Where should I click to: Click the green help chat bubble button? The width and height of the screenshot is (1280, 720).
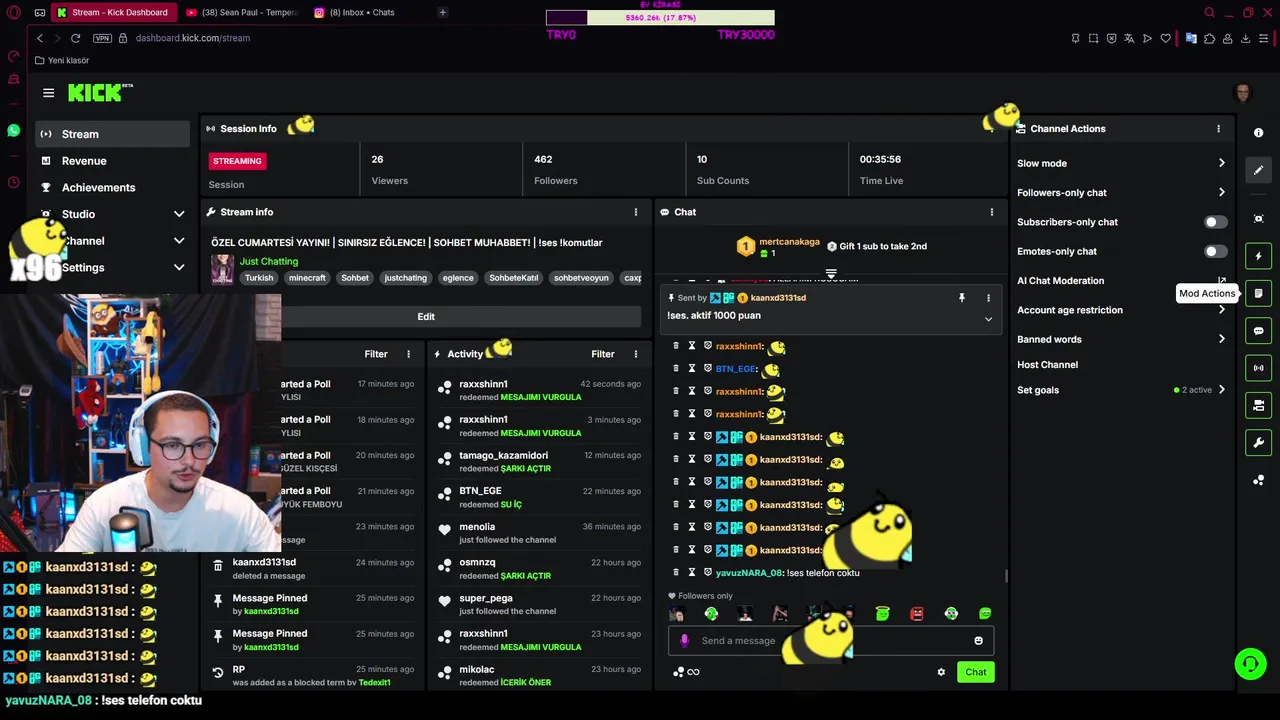click(x=1250, y=664)
